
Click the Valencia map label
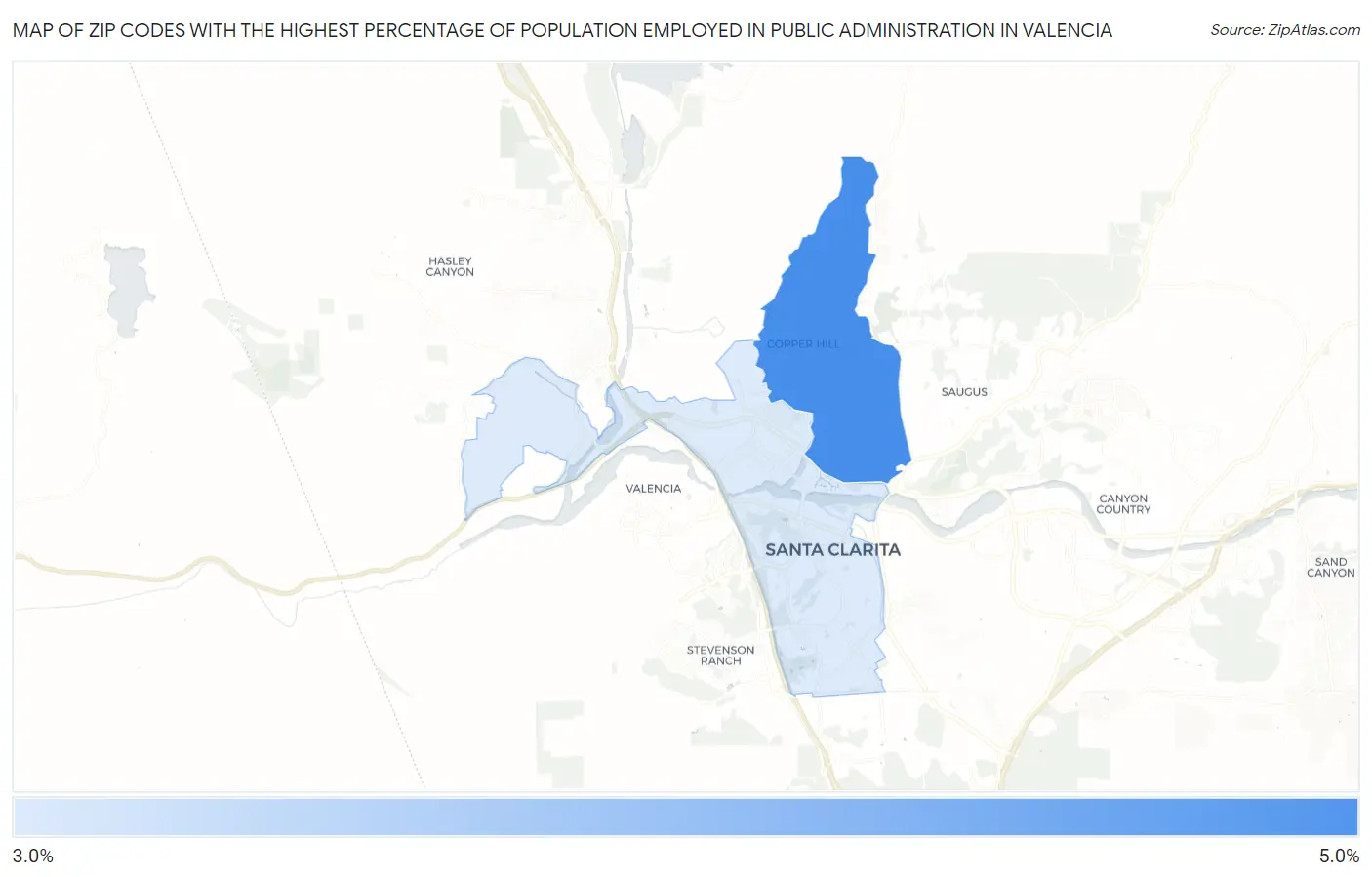click(x=654, y=489)
